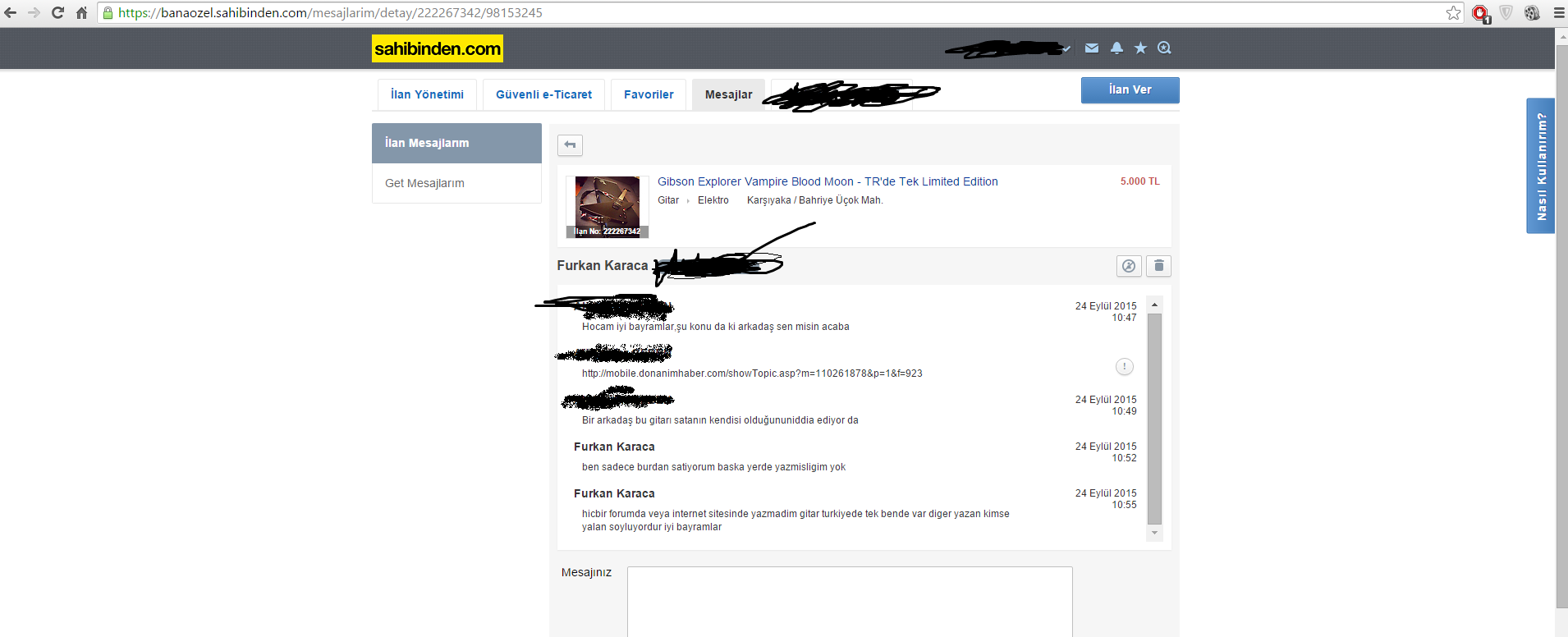Return to message list with back arrow button
1568x637 pixels.
pyautogui.click(x=570, y=145)
